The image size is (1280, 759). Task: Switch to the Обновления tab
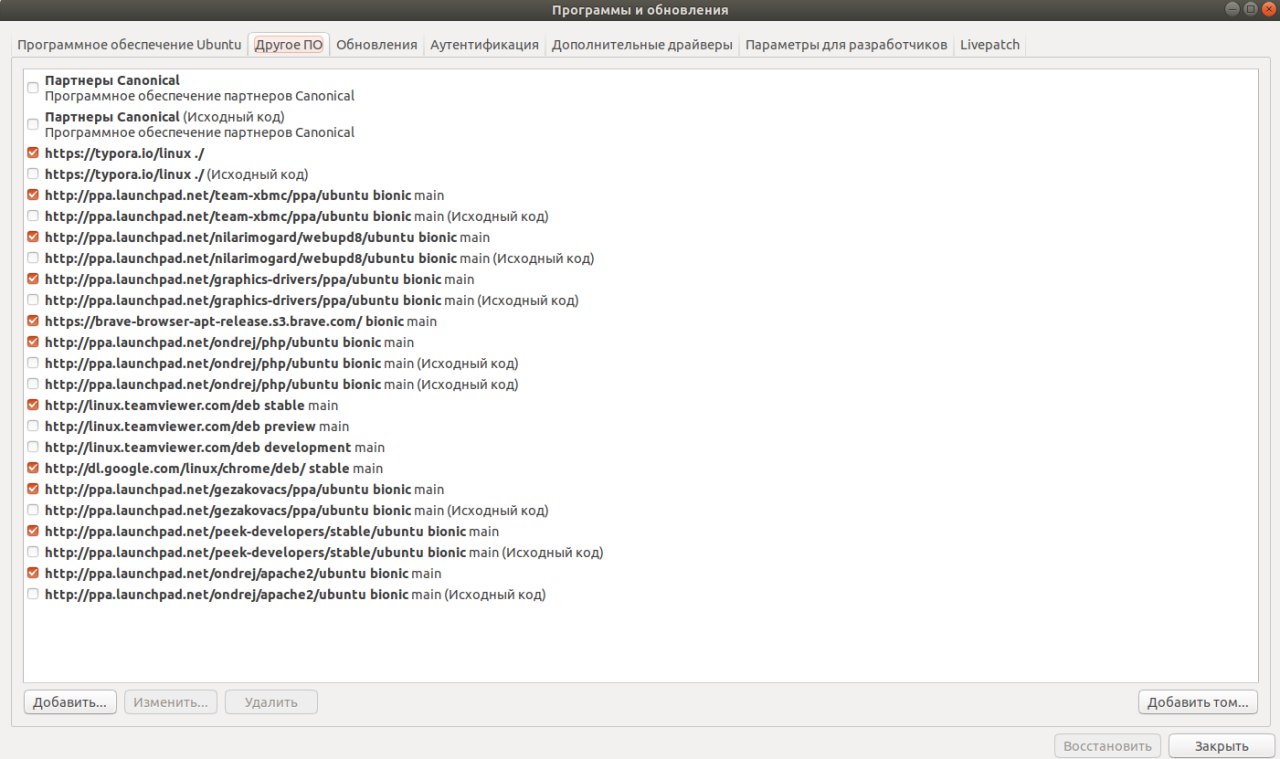click(x=377, y=45)
